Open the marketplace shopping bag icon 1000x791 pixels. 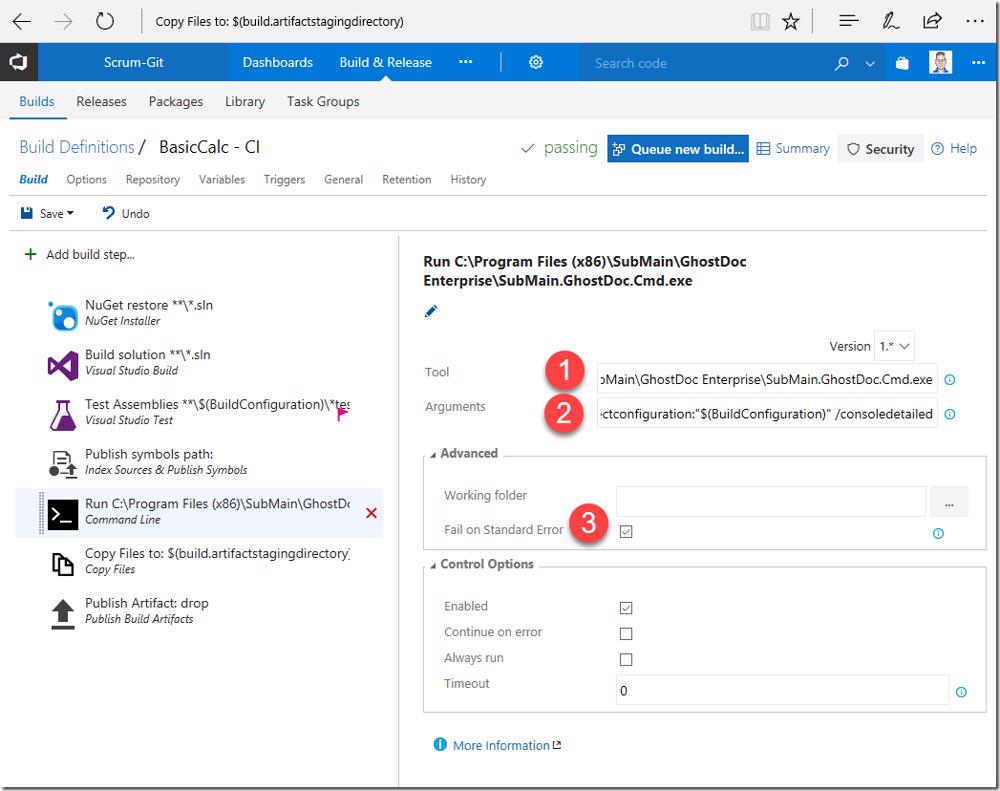[x=902, y=63]
